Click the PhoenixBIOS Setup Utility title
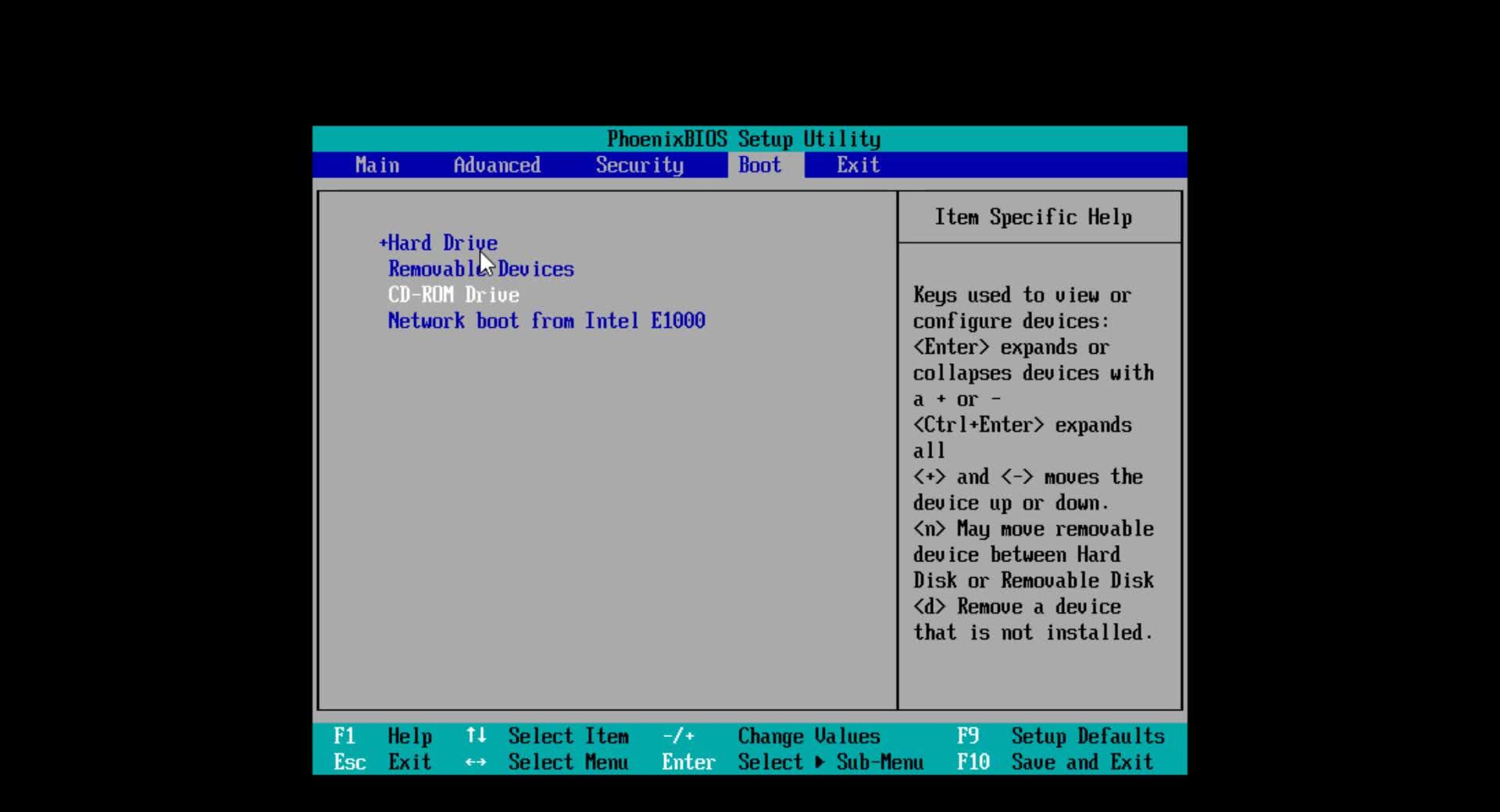 click(744, 139)
